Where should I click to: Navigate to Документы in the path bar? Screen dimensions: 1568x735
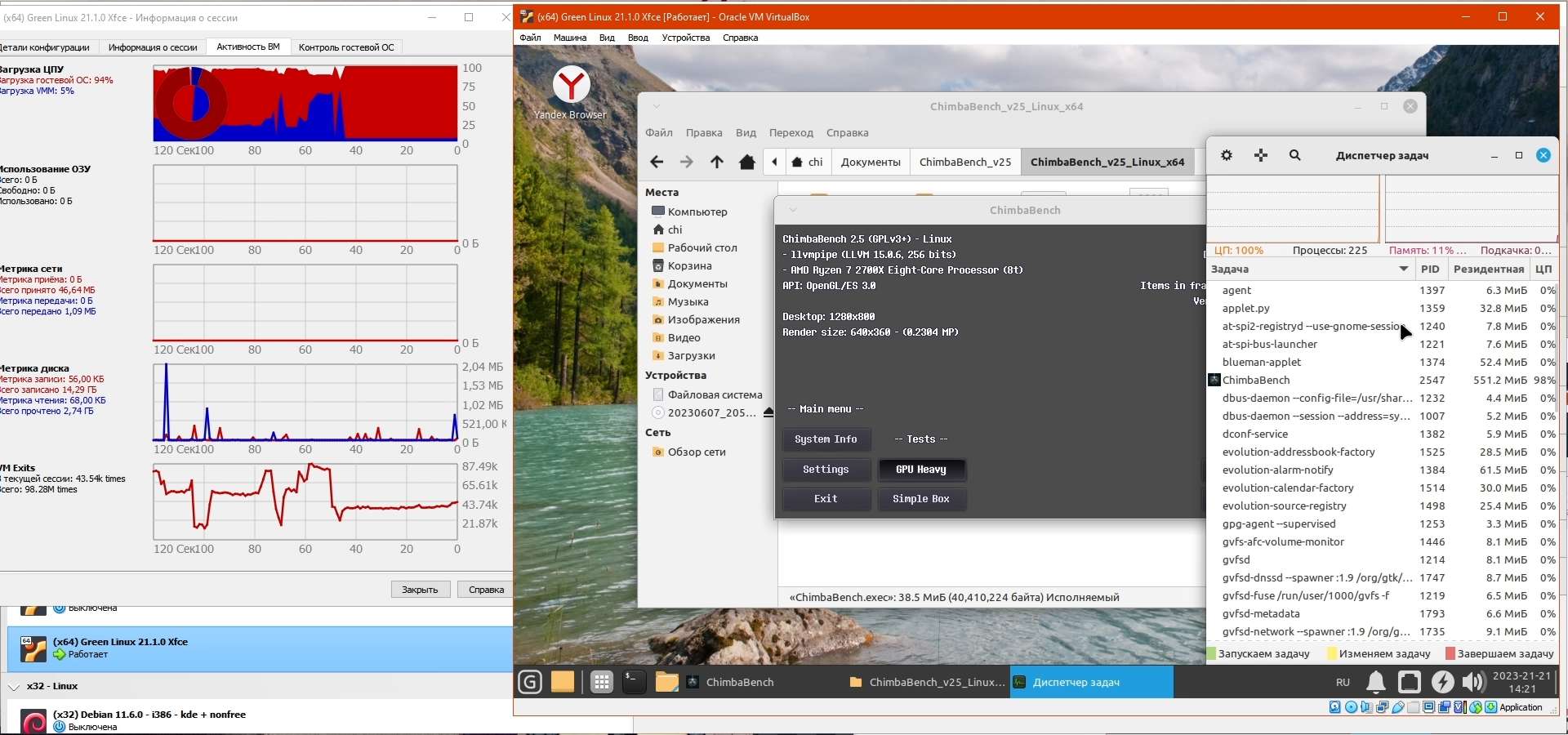871,162
